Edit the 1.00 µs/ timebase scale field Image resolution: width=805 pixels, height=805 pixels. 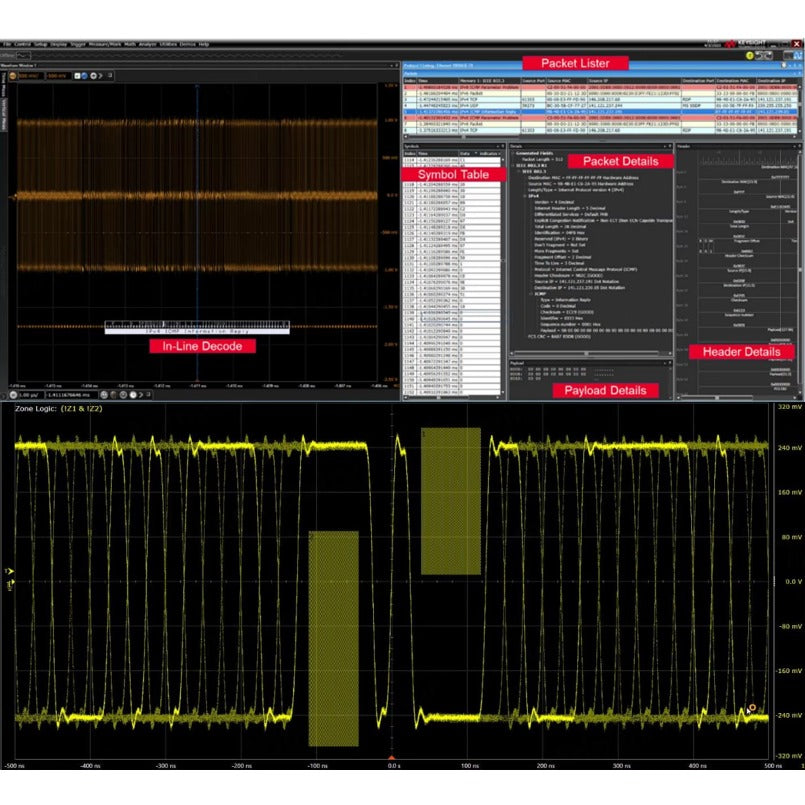[x=31, y=395]
